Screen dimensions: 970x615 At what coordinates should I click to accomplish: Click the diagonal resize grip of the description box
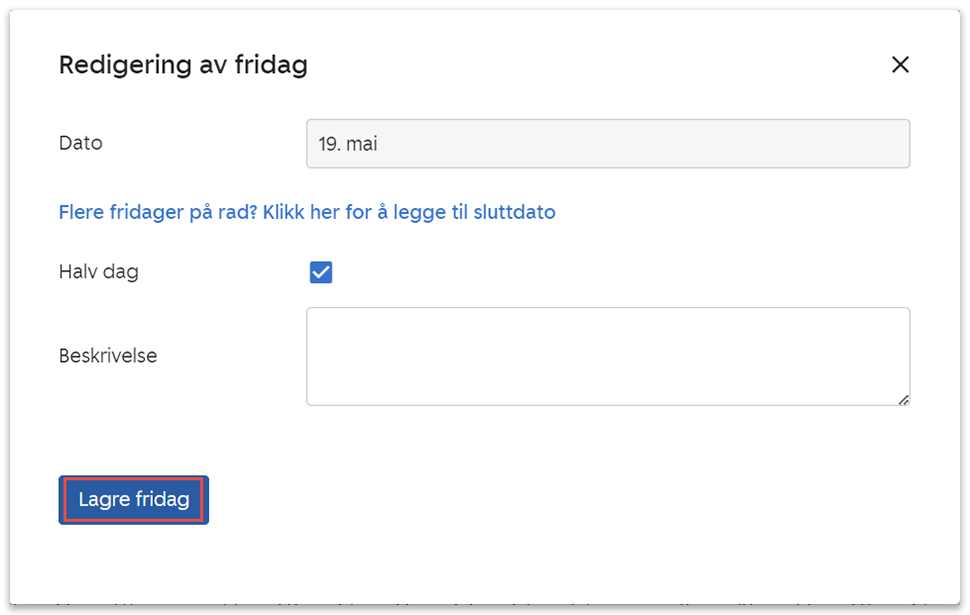tap(903, 399)
